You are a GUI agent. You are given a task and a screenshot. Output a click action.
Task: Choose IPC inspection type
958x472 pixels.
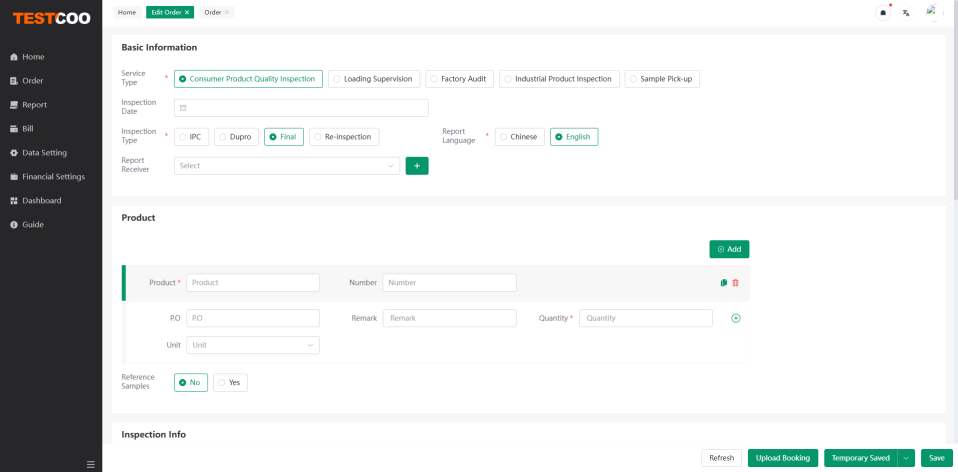pyautogui.click(x=191, y=137)
